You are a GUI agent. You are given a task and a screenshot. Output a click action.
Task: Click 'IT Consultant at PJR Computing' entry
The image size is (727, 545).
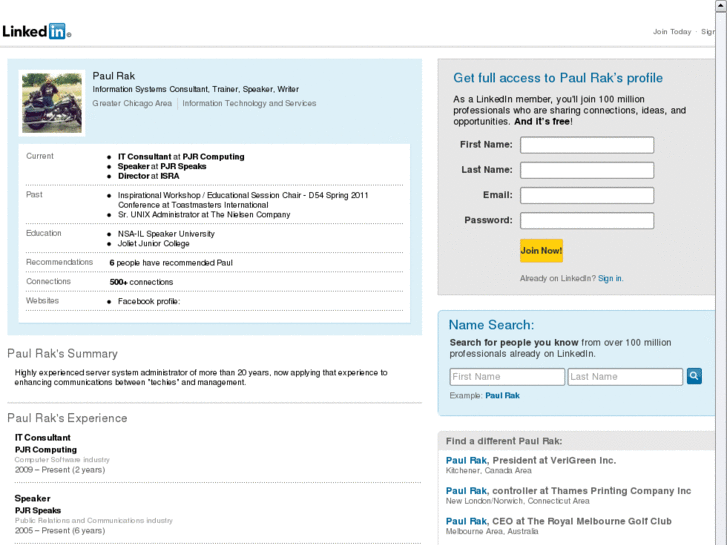click(181, 157)
